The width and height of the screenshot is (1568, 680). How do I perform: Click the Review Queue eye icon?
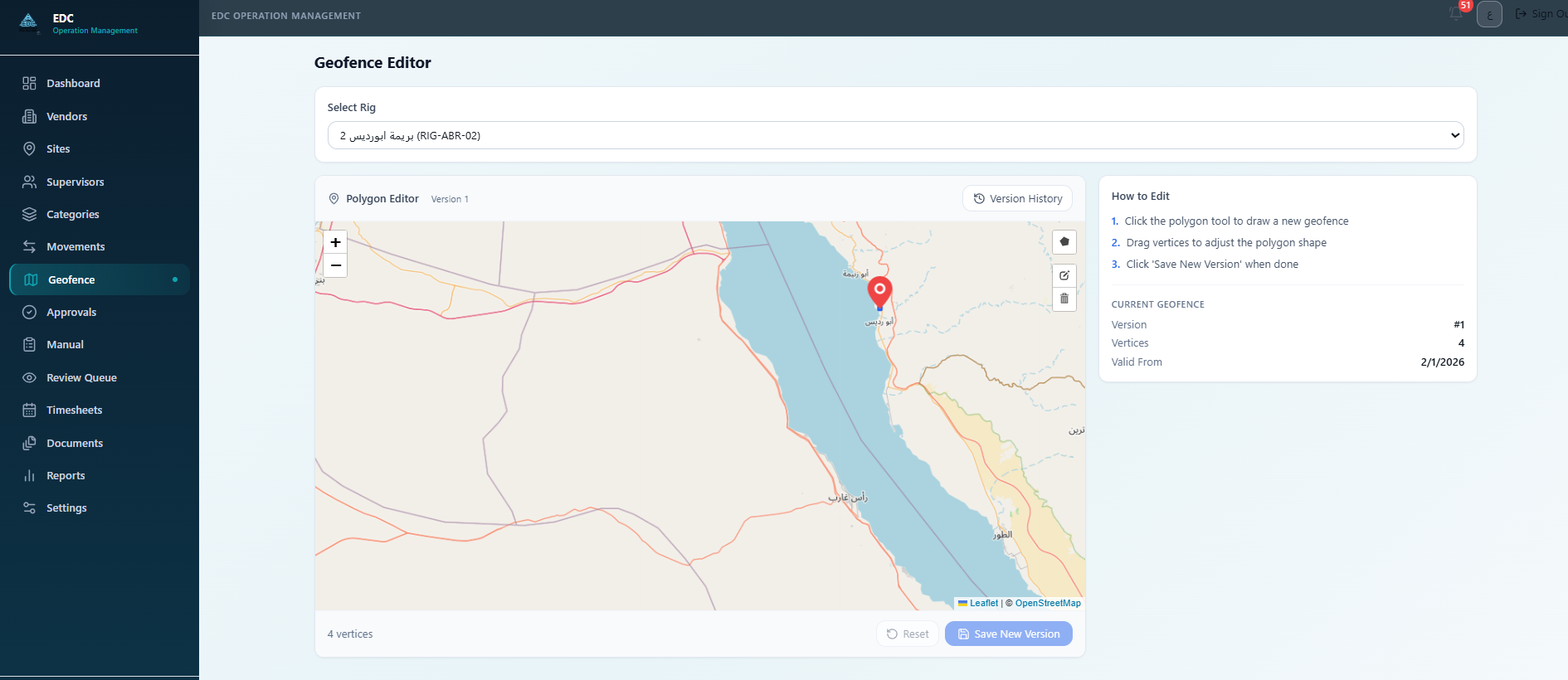(29, 377)
